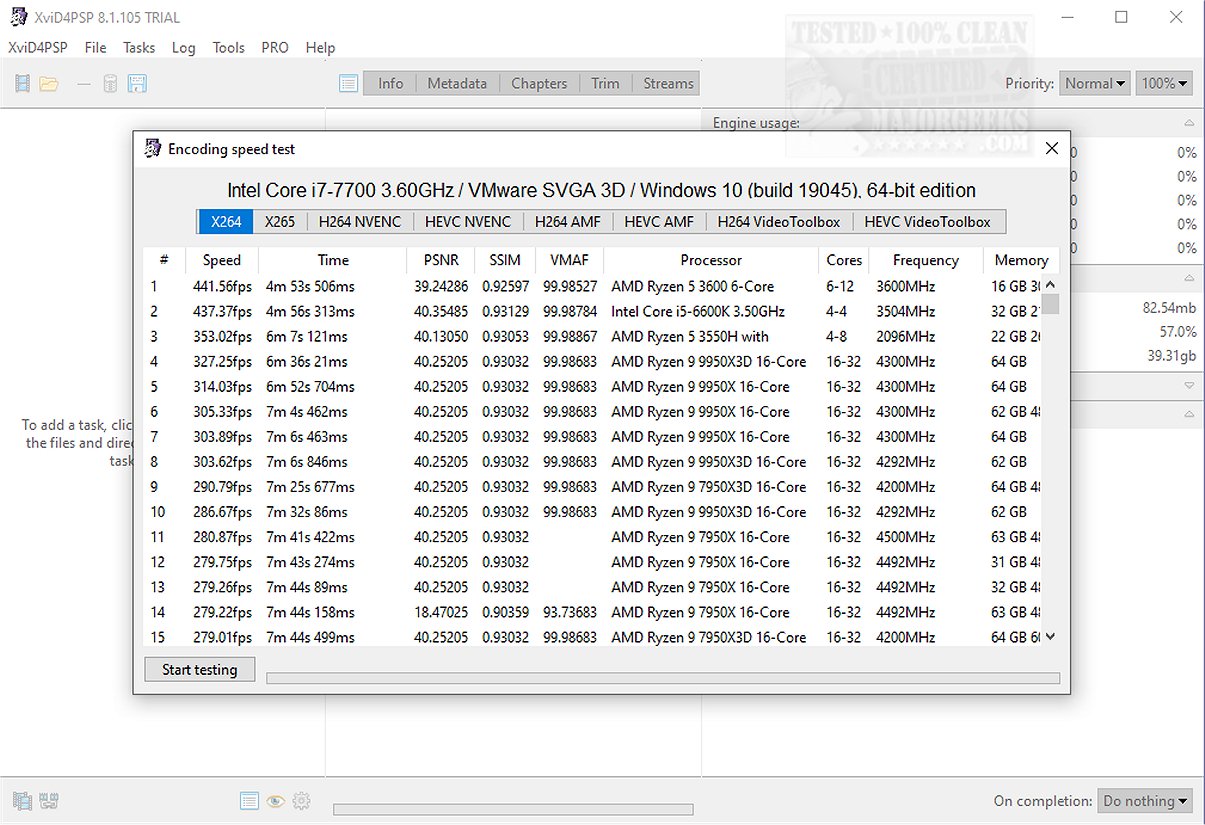
Task: Sort results by Frequency column header
Action: [x=926, y=260]
